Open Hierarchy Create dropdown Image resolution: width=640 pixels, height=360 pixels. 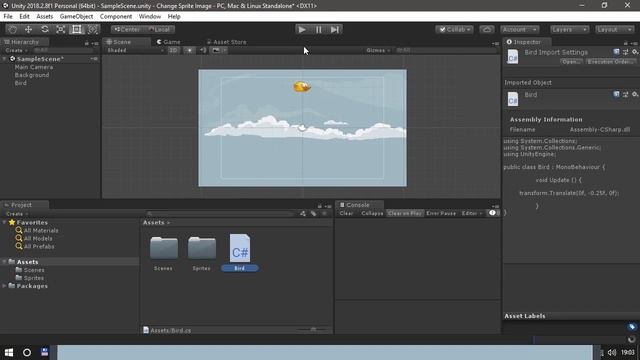16,50
